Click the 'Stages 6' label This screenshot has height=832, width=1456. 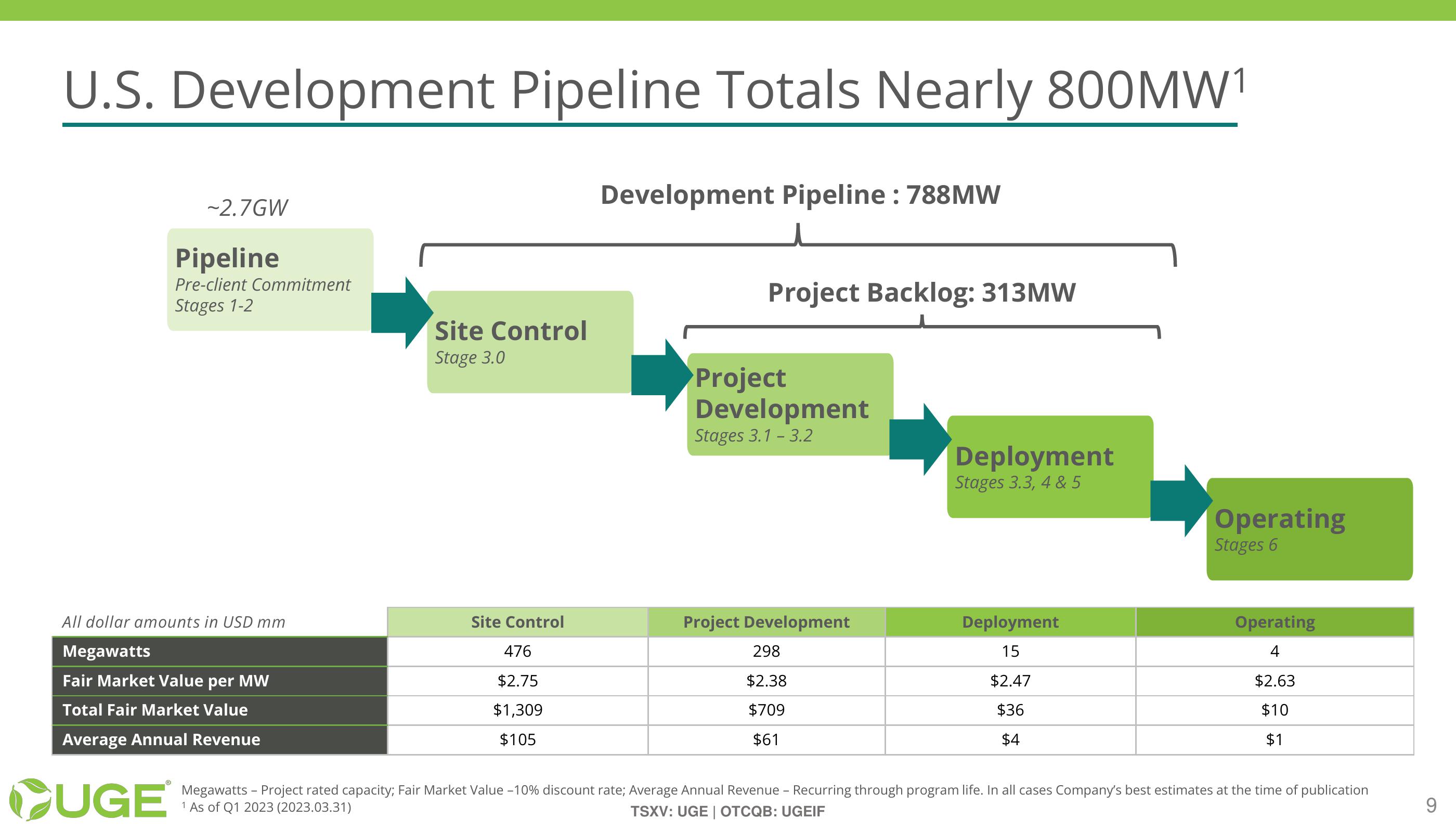[1246, 545]
